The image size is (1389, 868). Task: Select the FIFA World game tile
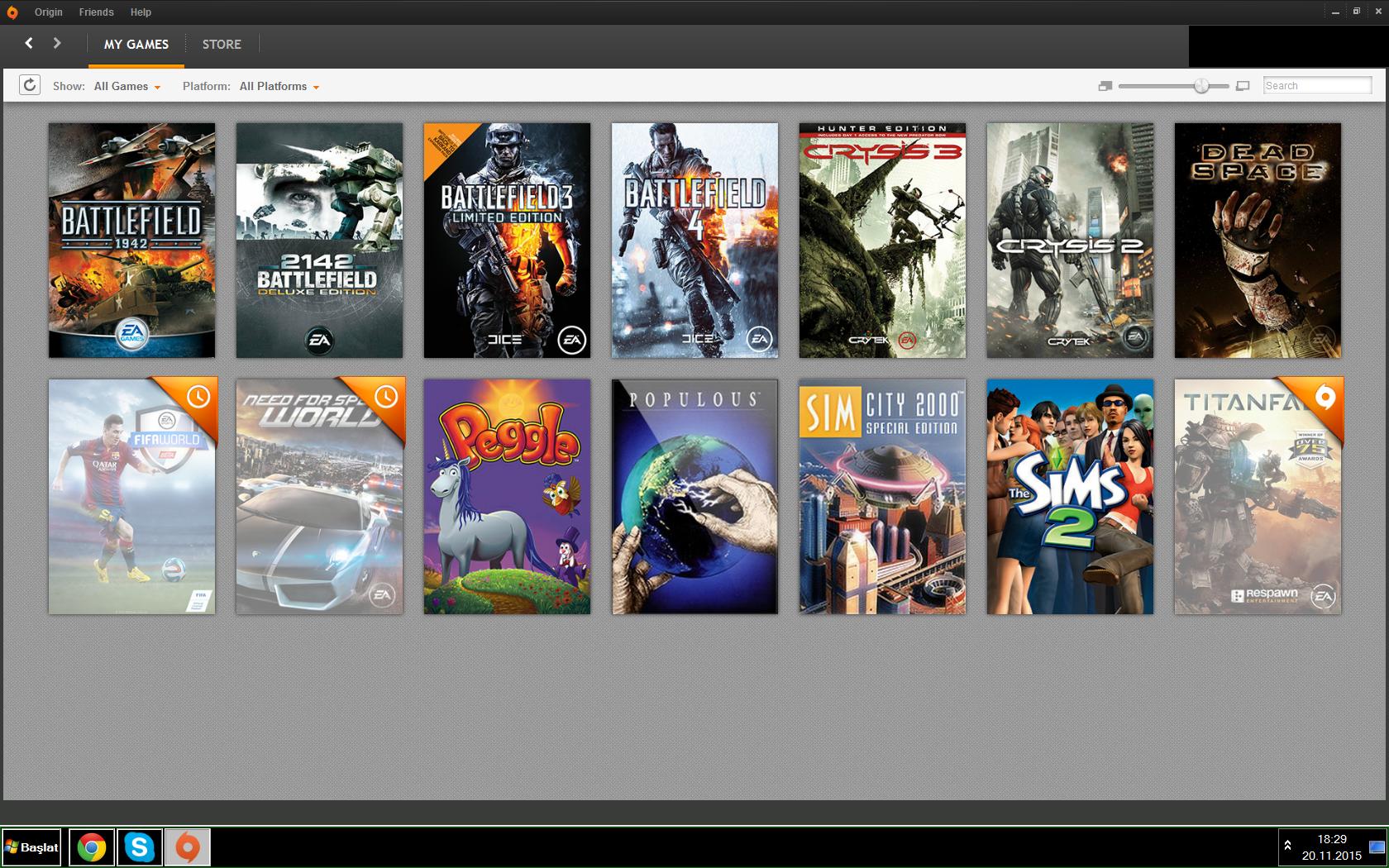click(131, 497)
